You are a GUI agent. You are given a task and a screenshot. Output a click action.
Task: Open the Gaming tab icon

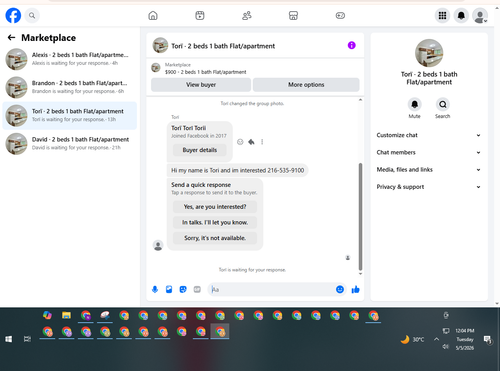pyautogui.click(x=340, y=15)
